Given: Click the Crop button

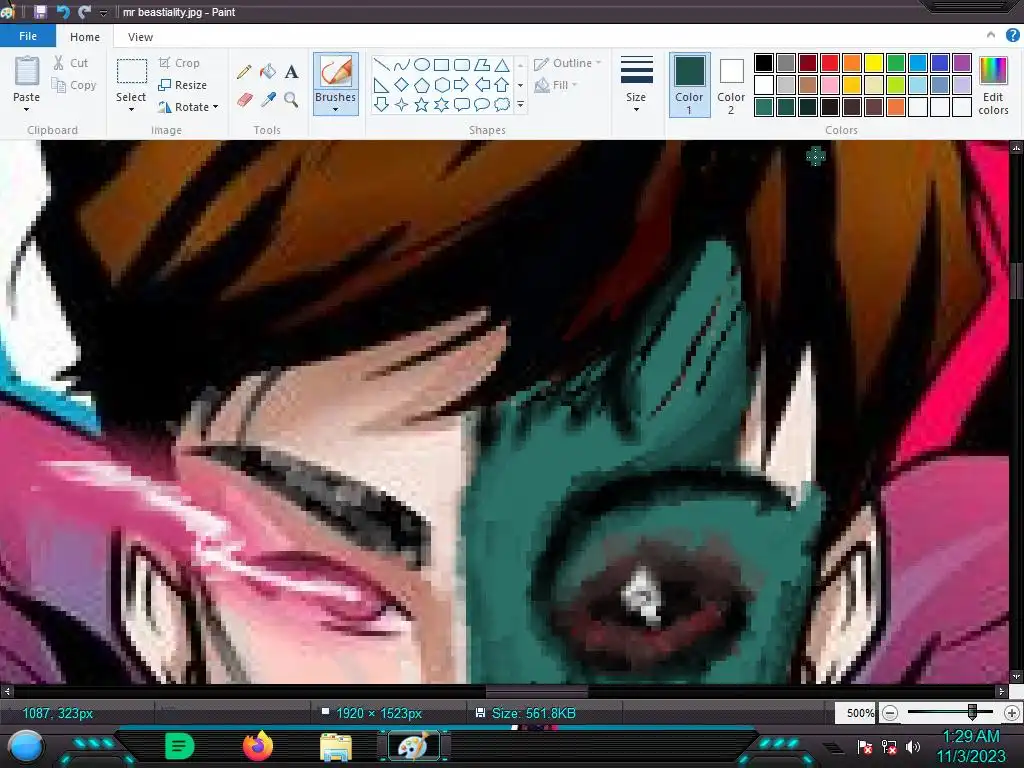Looking at the screenshot, I should 179,63.
